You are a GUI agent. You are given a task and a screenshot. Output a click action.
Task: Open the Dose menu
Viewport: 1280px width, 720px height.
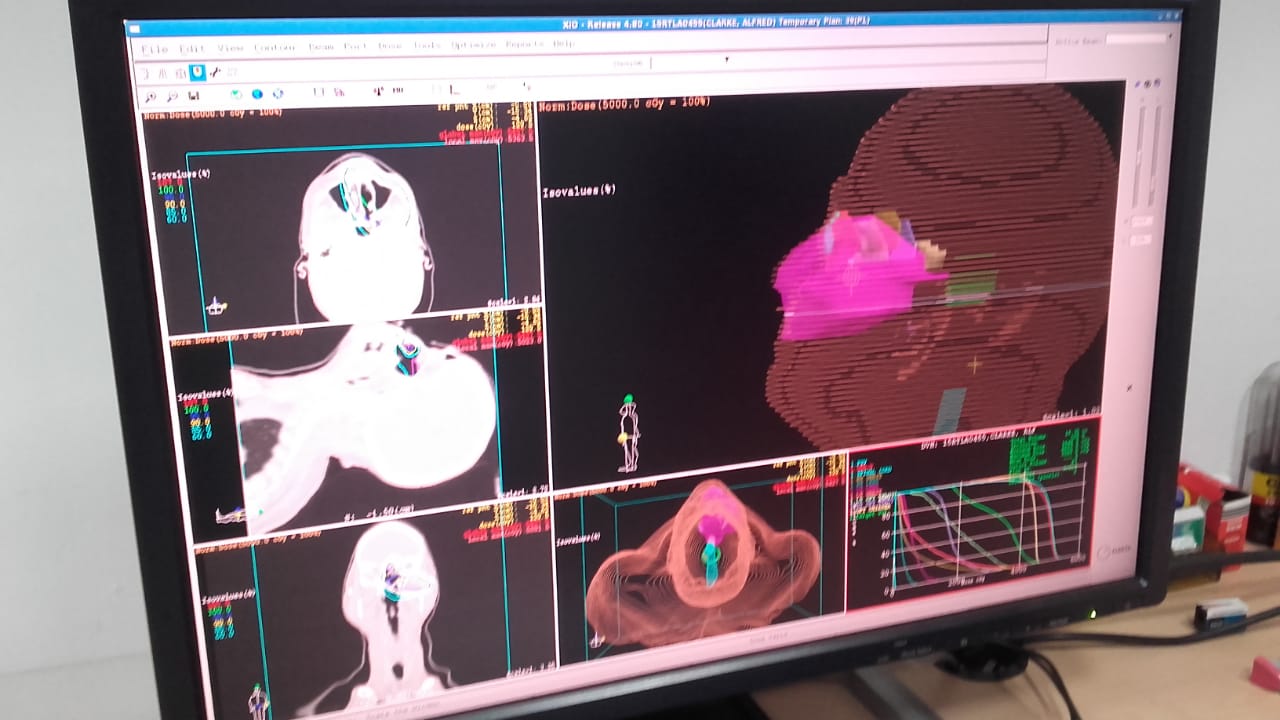[389, 46]
